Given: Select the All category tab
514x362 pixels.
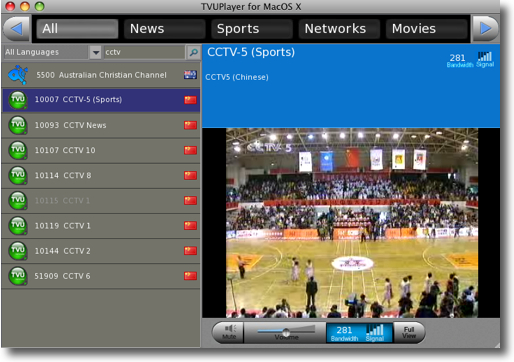Looking at the screenshot, I should point(77,29).
